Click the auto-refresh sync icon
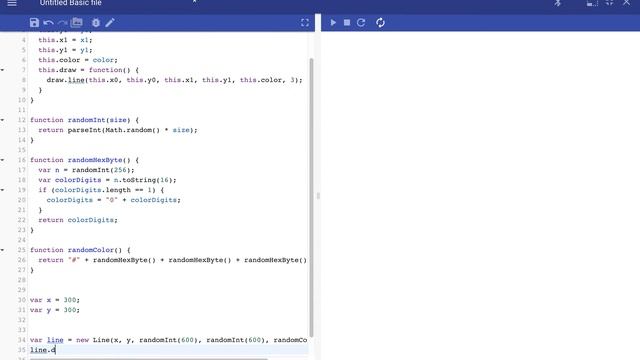This screenshot has width=640, height=360. 380,23
